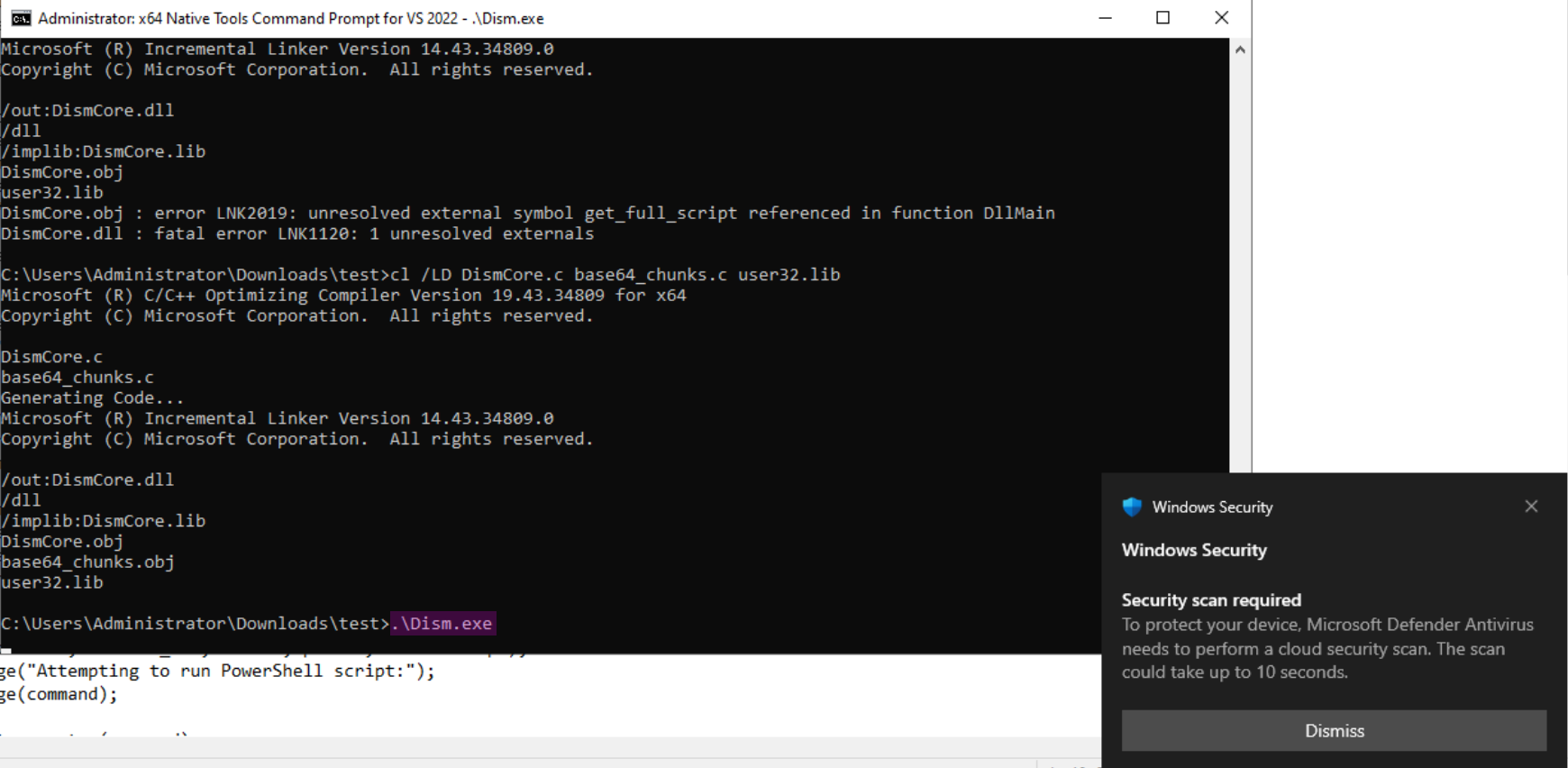Click the notification scan description text

click(1327, 648)
